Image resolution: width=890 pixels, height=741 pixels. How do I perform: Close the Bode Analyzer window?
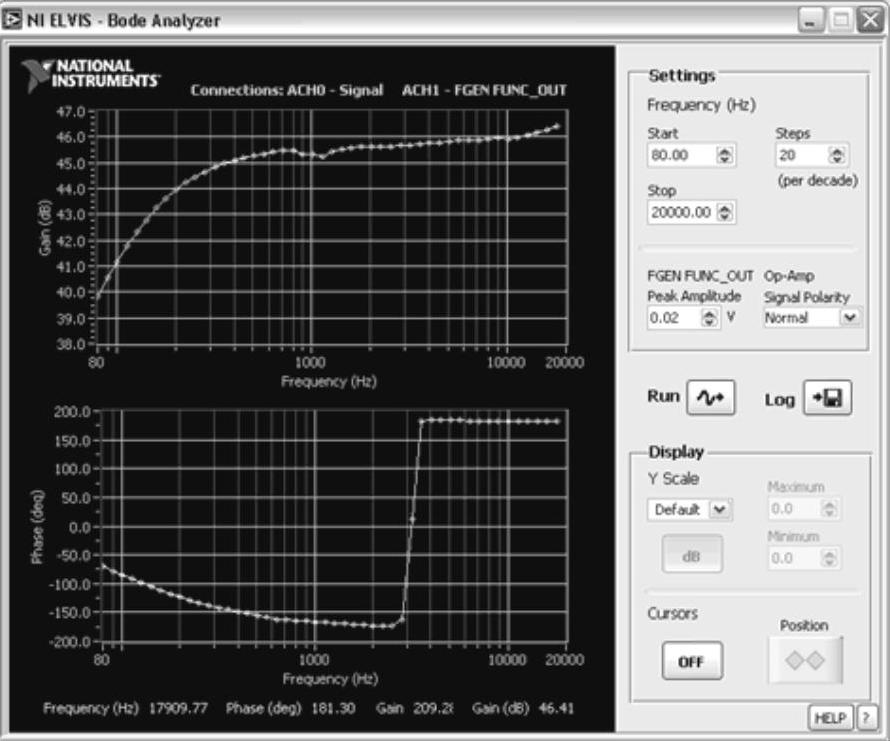870,20
